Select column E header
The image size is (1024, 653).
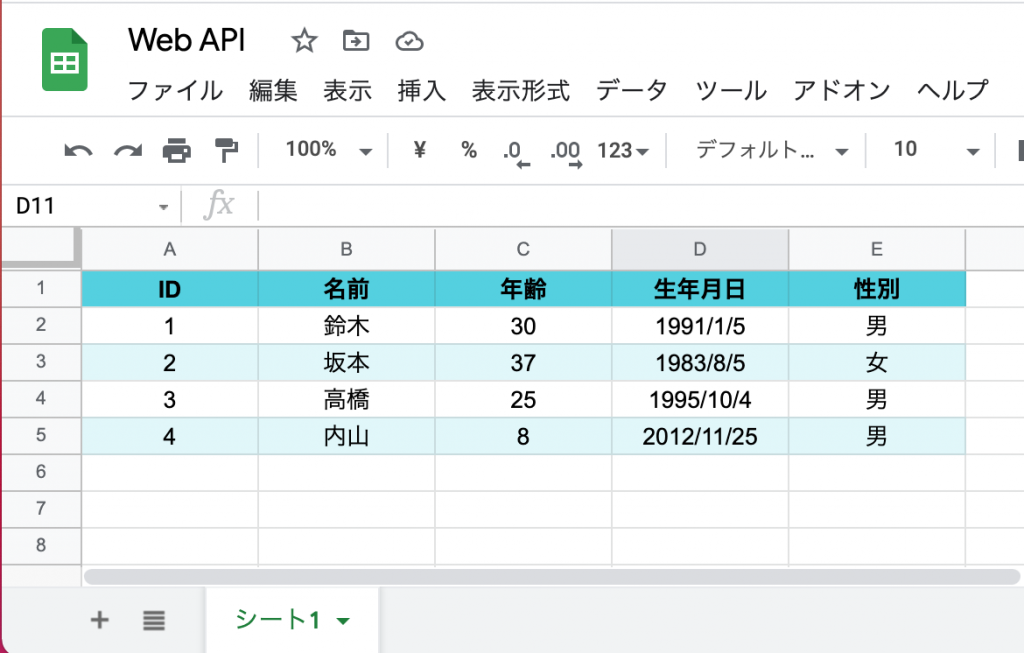point(877,249)
